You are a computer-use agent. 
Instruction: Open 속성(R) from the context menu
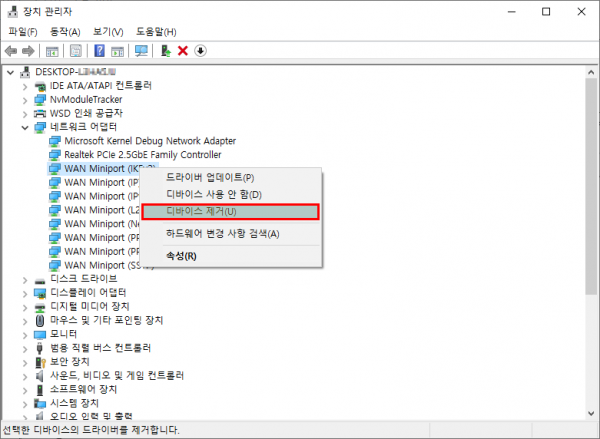181,256
